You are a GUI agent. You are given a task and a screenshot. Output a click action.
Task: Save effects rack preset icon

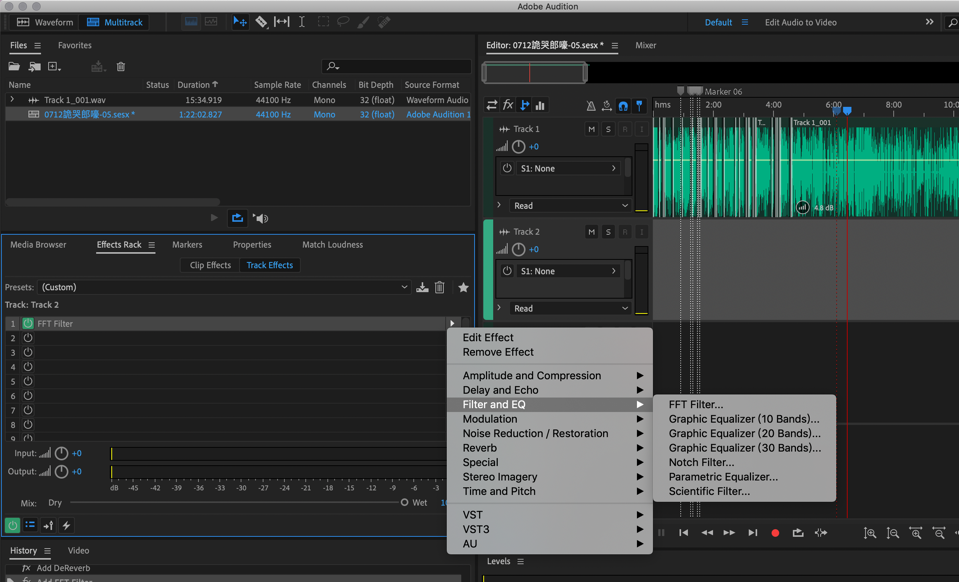[x=422, y=287]
